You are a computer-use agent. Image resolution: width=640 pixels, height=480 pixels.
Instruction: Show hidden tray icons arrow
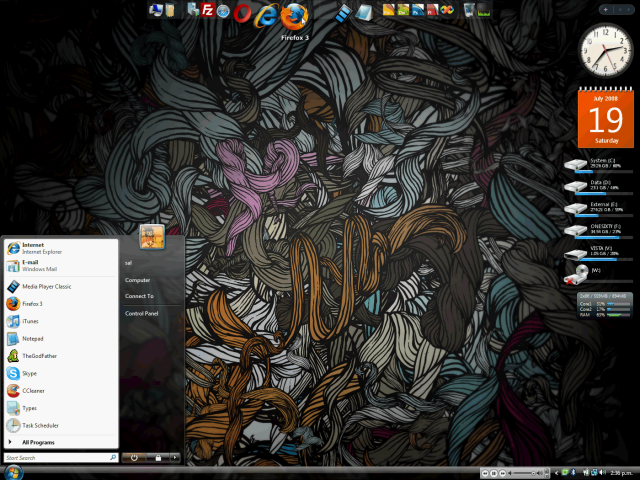(x=556, y=473)
